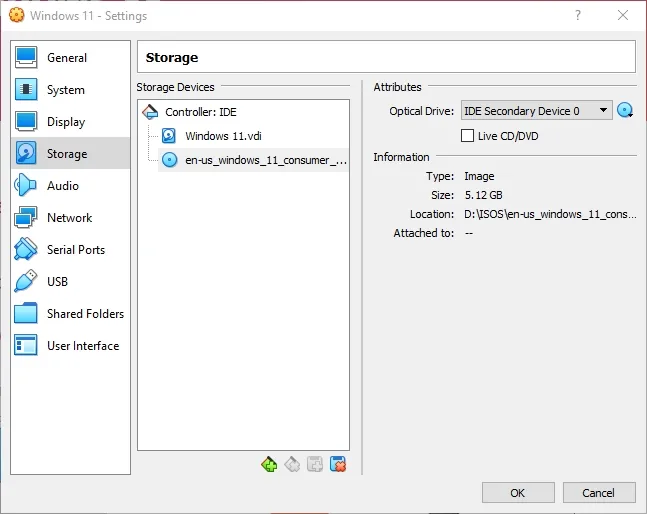647x514 pixels.
Task: Open Shared Folders settings label
Action: tap(85, 314)
